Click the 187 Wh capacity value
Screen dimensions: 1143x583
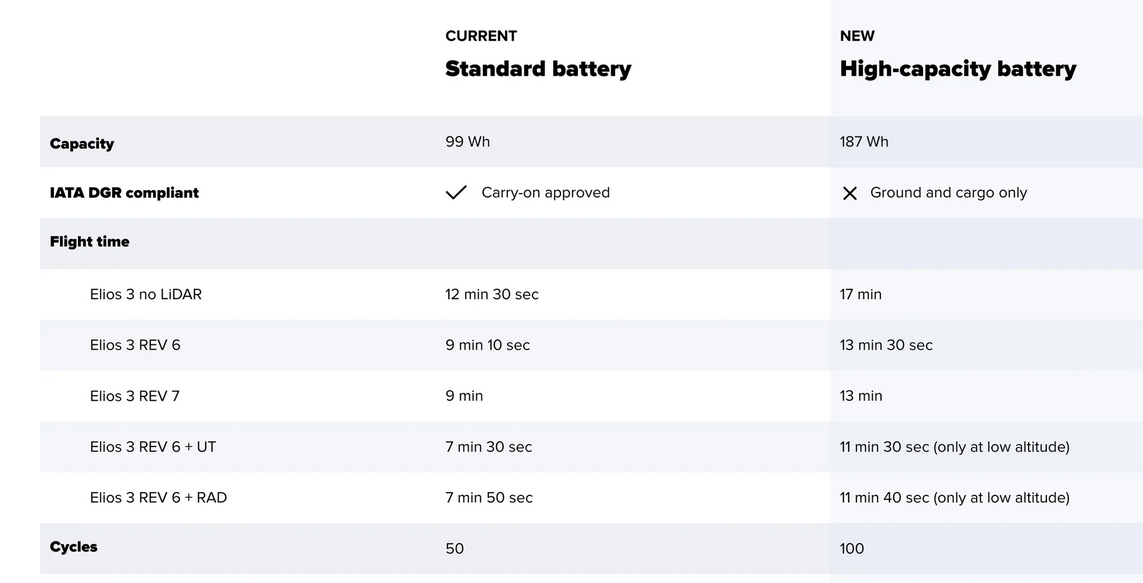(x=864, y=142)
